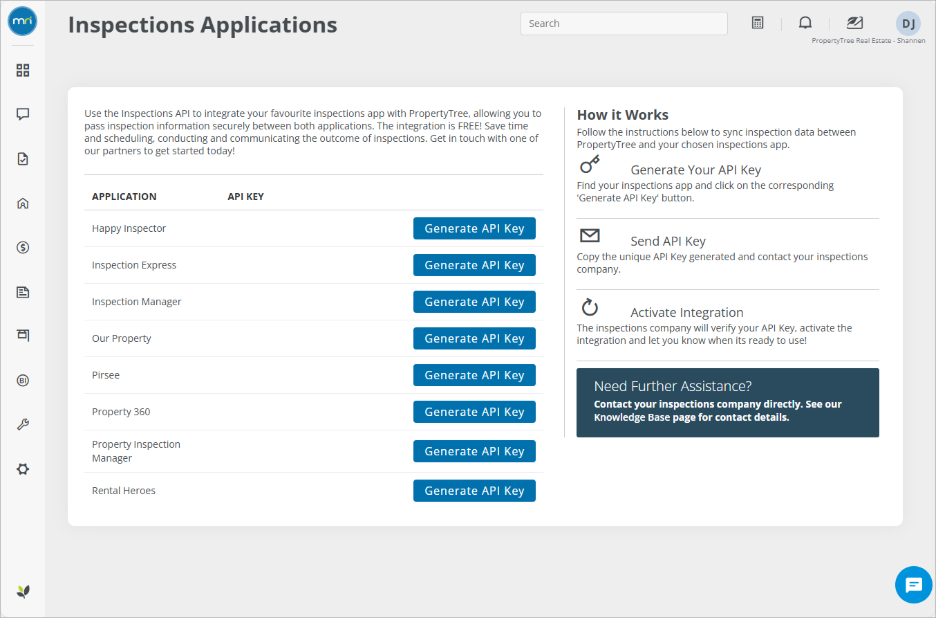
Task: Click the How it Works heading
Action: [623, 115]
